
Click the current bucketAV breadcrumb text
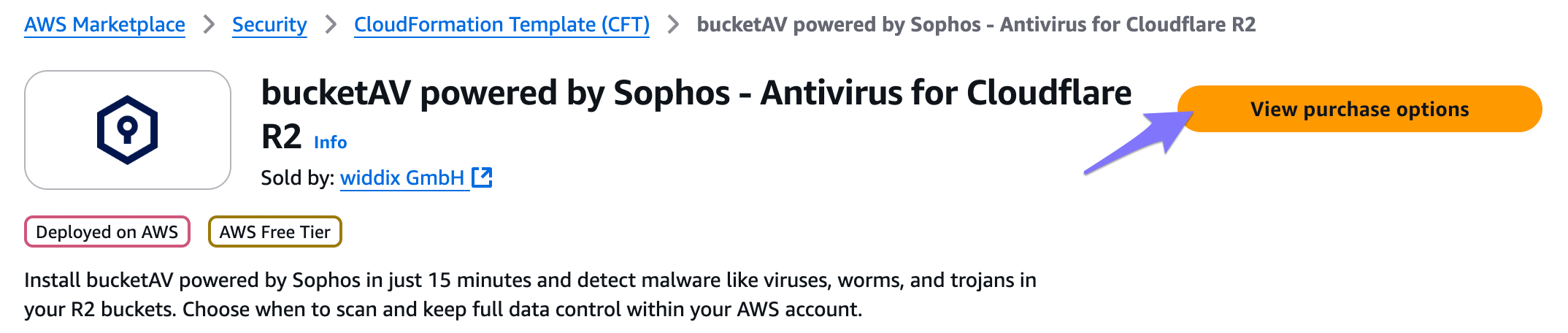pyautogui.click(x=976, y=25)
